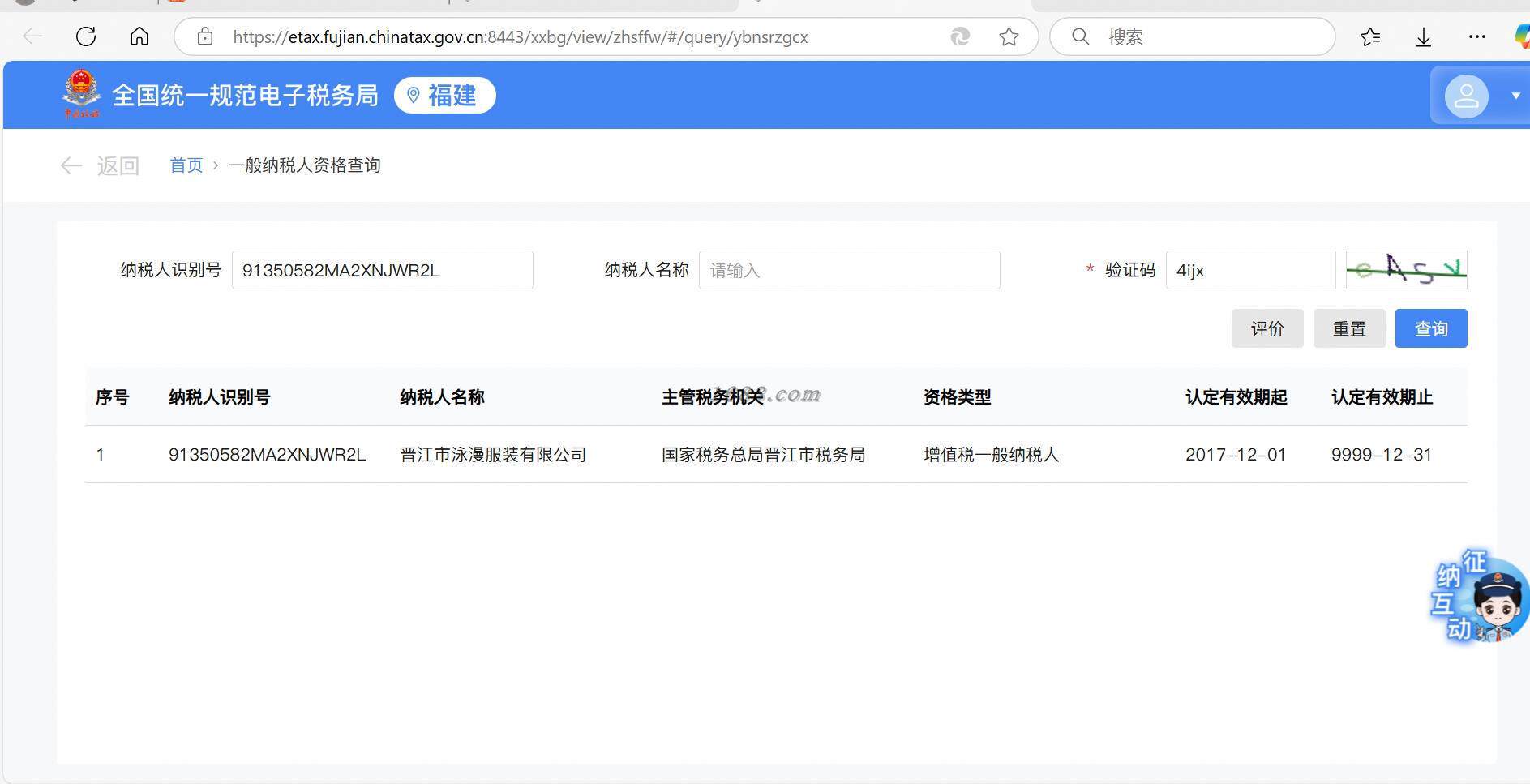The image size is (1530, 784).
Task: Open the browser more options menu
Action: [1477, 36]
